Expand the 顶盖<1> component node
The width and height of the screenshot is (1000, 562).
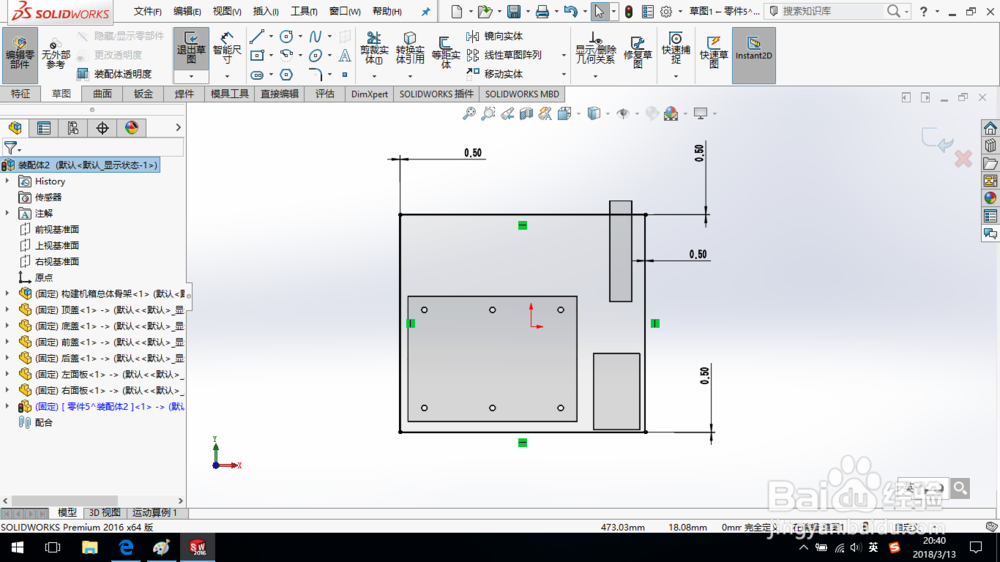7,309
